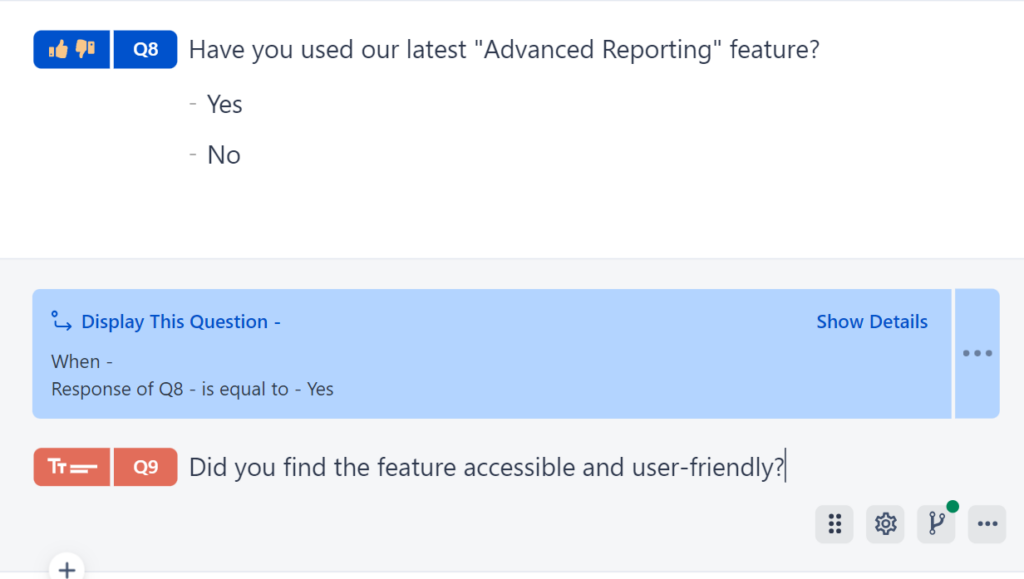This screenshot has height=579, width=1024.
Task: Open the ellipsis menu below Q9
Action: 987,523
